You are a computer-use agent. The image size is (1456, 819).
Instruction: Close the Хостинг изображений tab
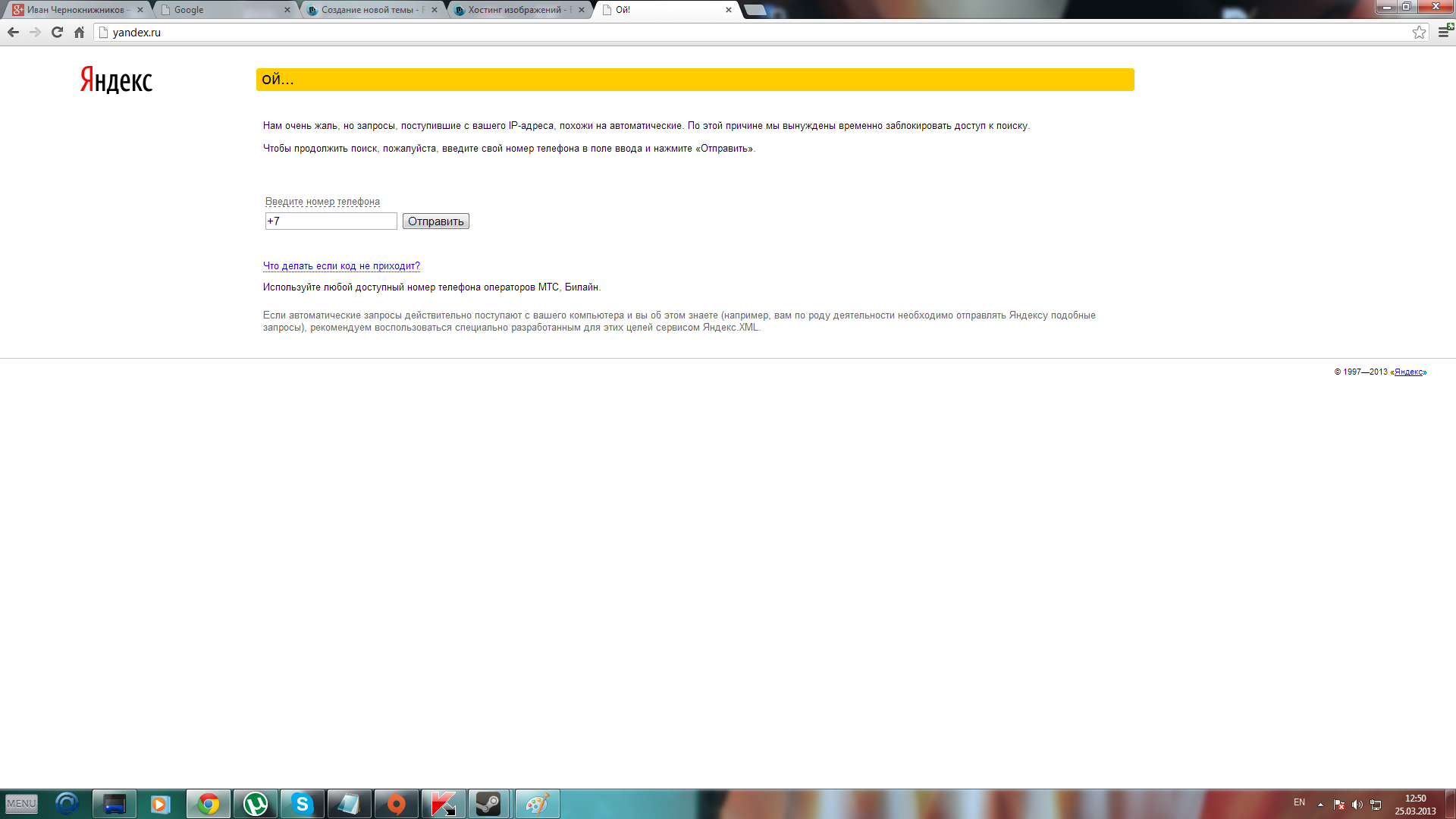point(582,10)
